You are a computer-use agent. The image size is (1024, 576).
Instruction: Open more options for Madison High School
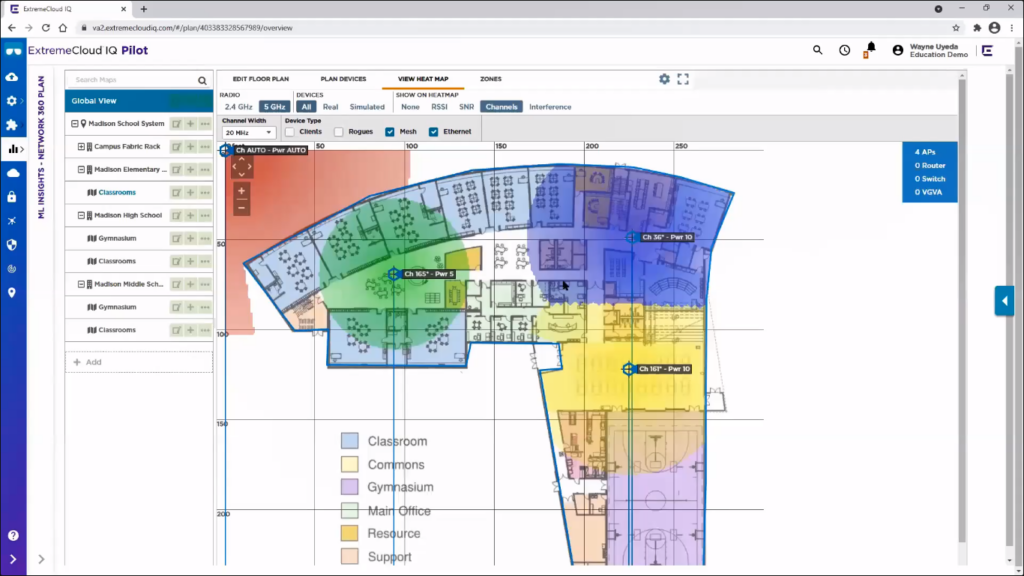coord(205,215)
